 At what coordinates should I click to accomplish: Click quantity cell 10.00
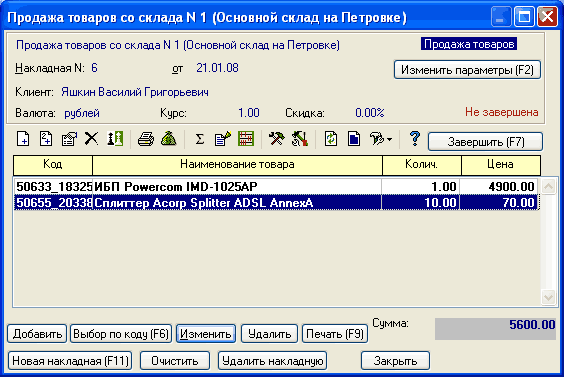coord(420,203)
